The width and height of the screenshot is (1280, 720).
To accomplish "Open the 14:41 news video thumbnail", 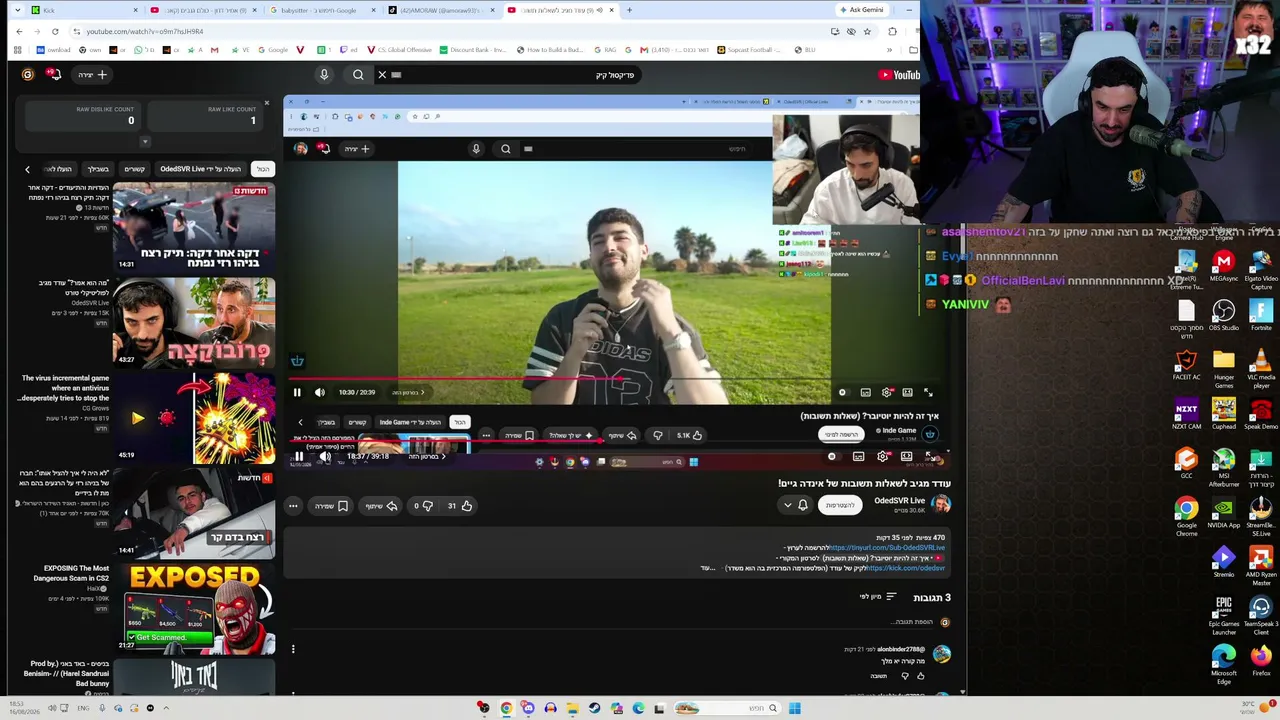I will [x=193, y=515].
